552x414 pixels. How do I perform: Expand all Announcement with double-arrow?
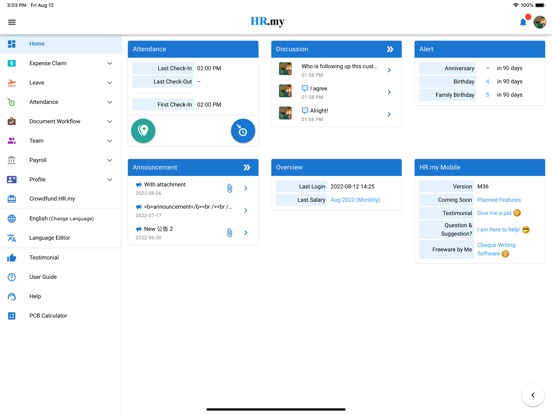[x=247, y=168]
